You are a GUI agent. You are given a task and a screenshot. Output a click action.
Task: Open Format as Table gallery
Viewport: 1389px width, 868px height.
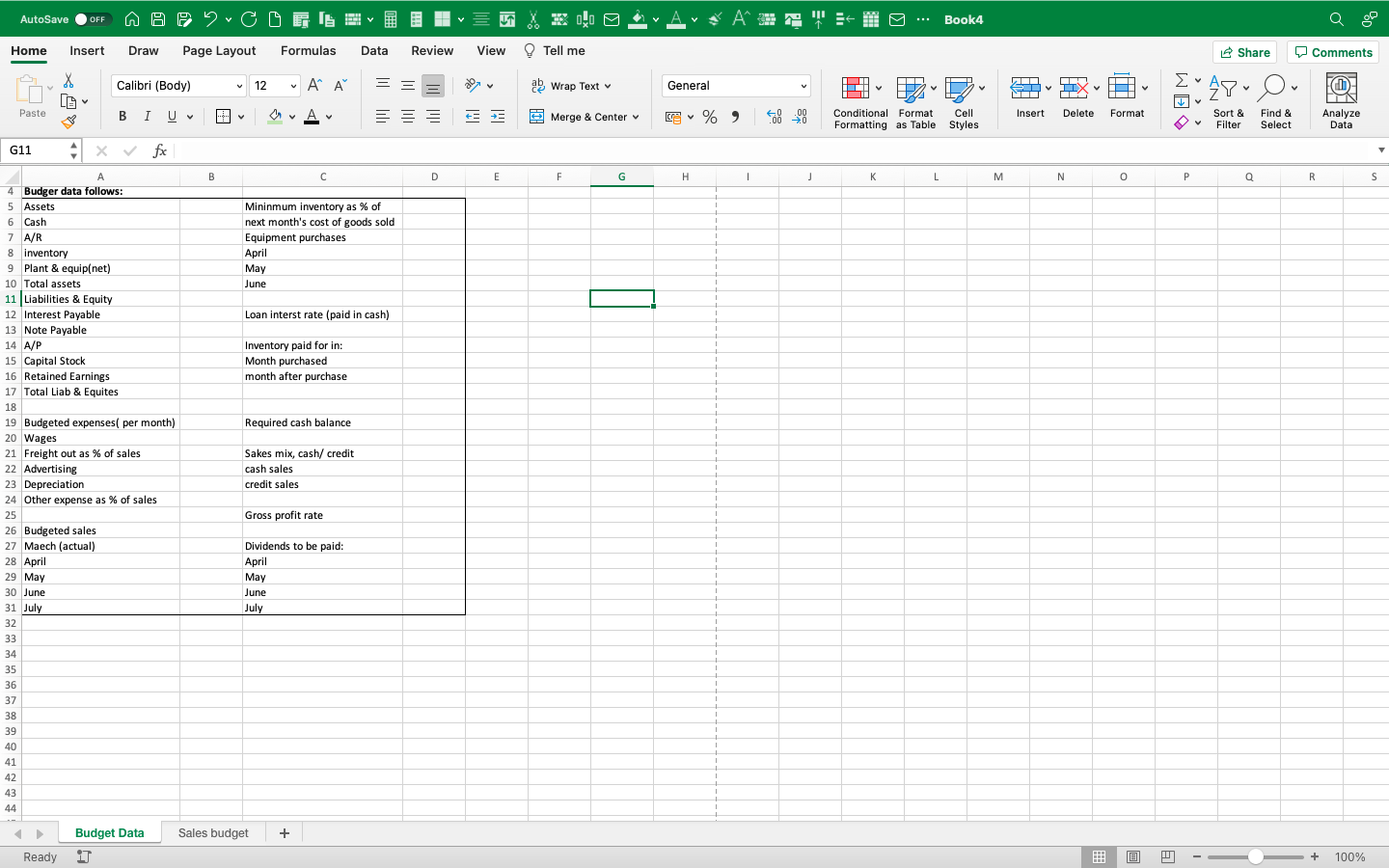[x=916, y=101]
